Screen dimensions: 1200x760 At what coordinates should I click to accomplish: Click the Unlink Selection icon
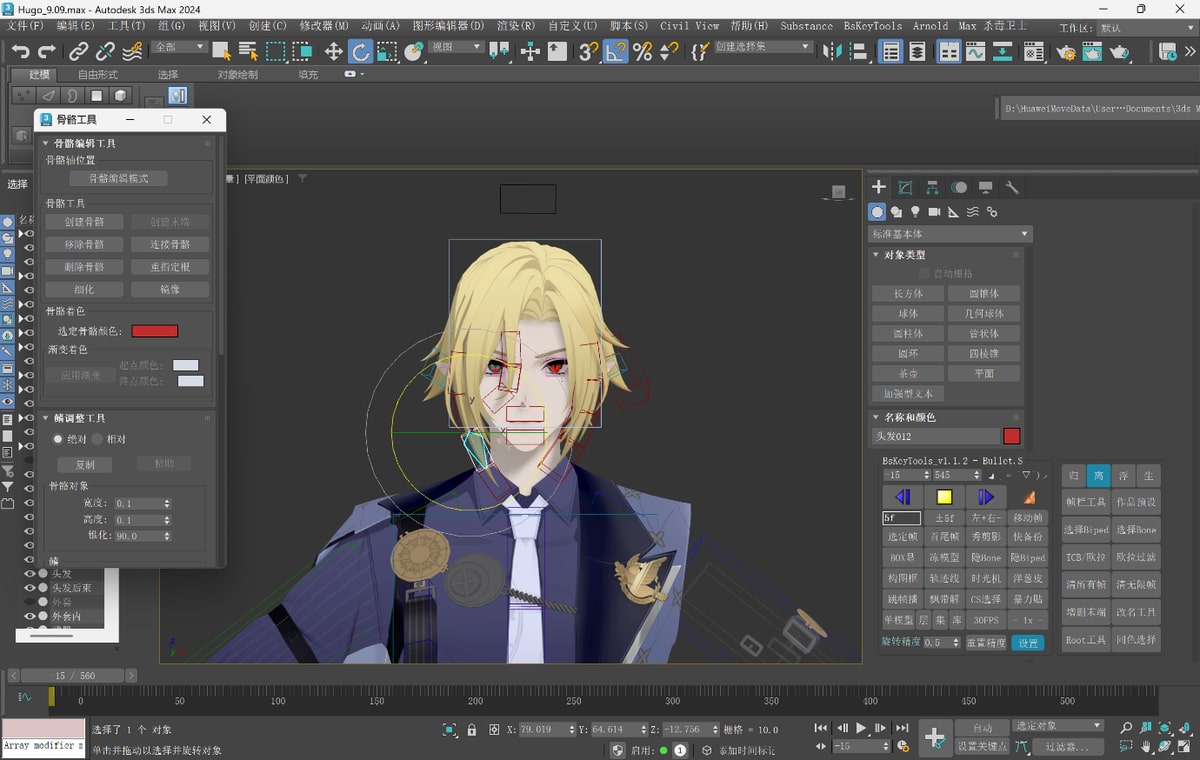[105, 51]
